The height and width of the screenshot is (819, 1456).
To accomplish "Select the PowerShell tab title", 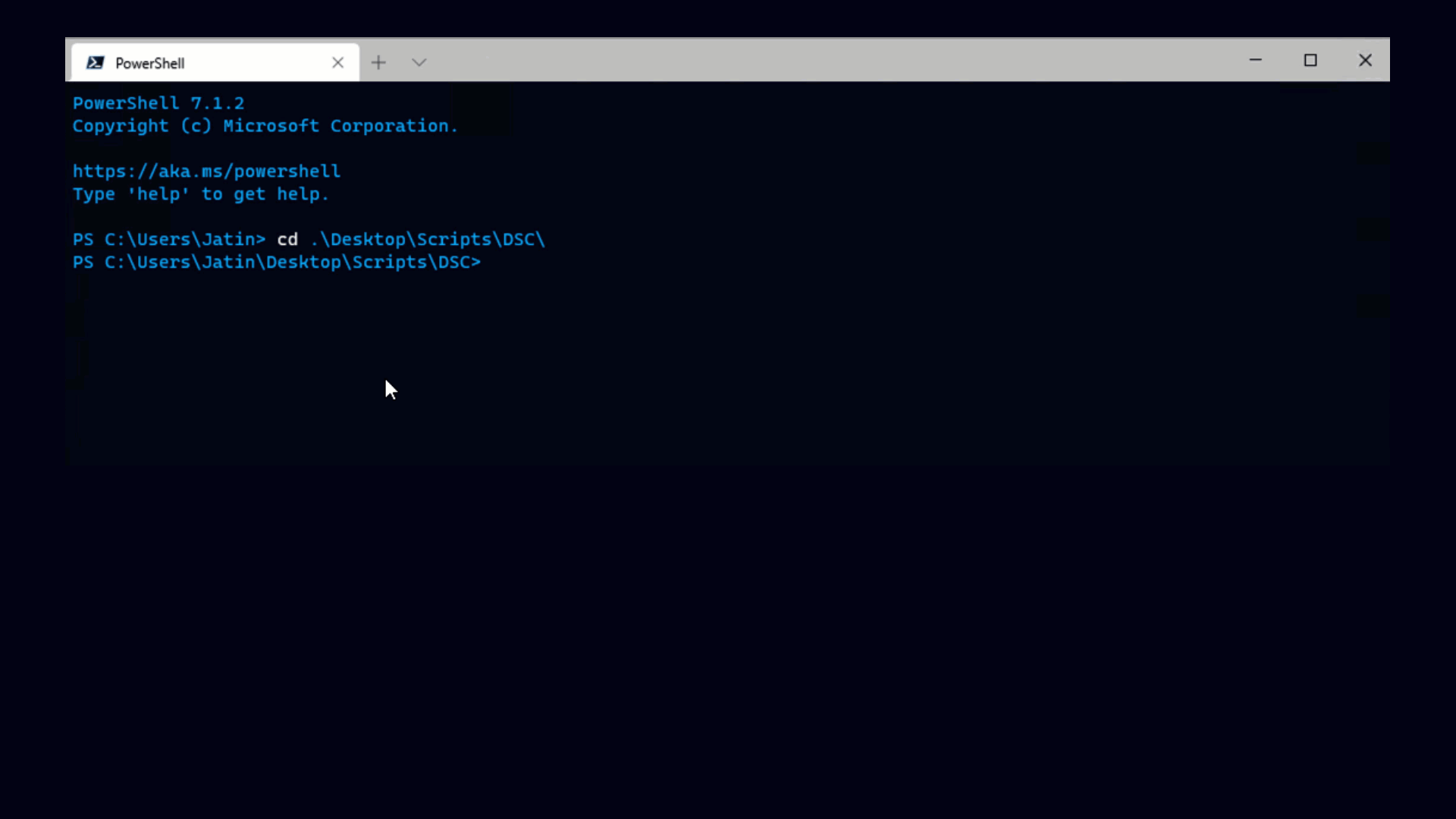I will [x=150, y=64].
